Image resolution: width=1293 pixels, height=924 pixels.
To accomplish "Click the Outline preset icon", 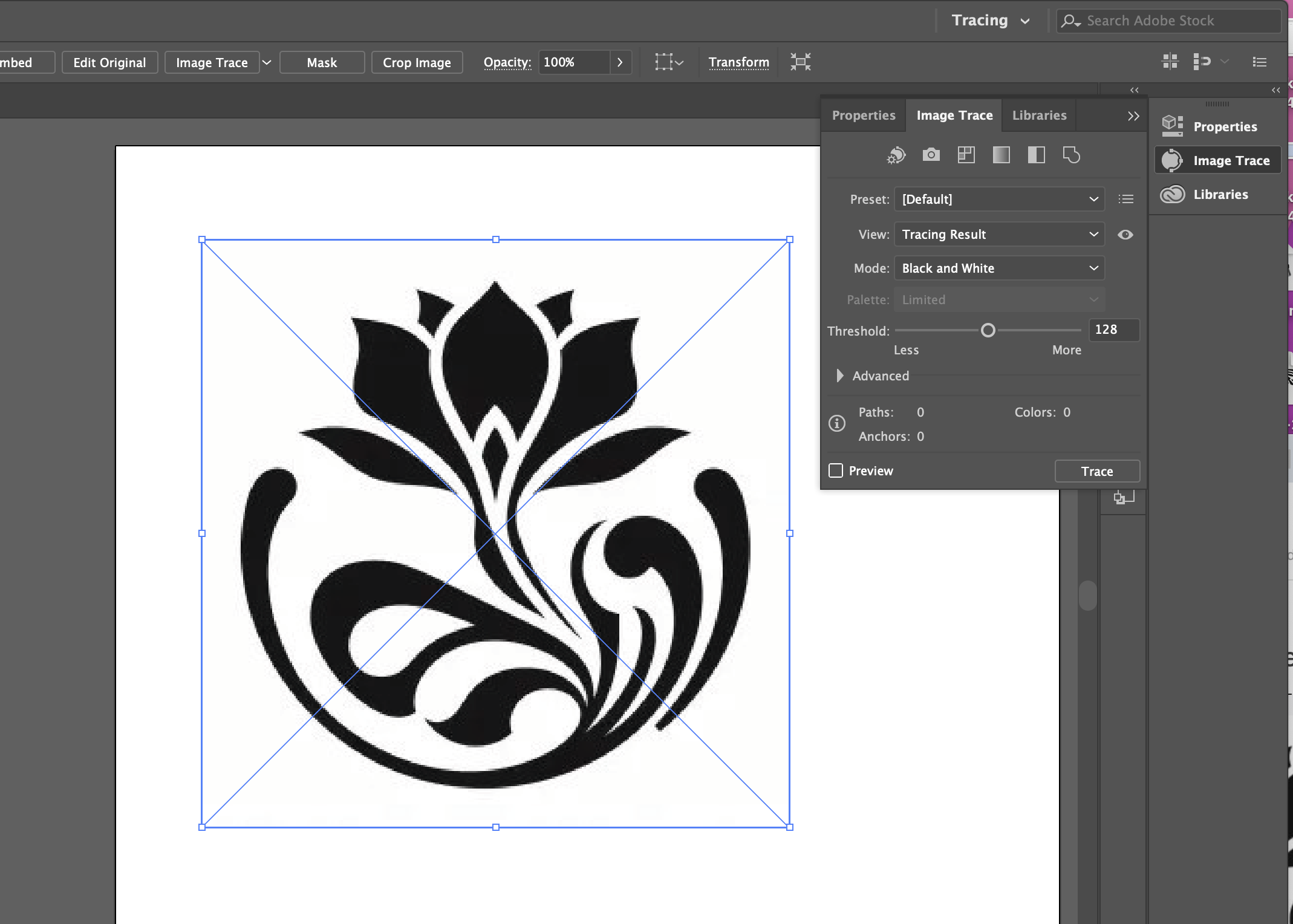I will 1071,155.
